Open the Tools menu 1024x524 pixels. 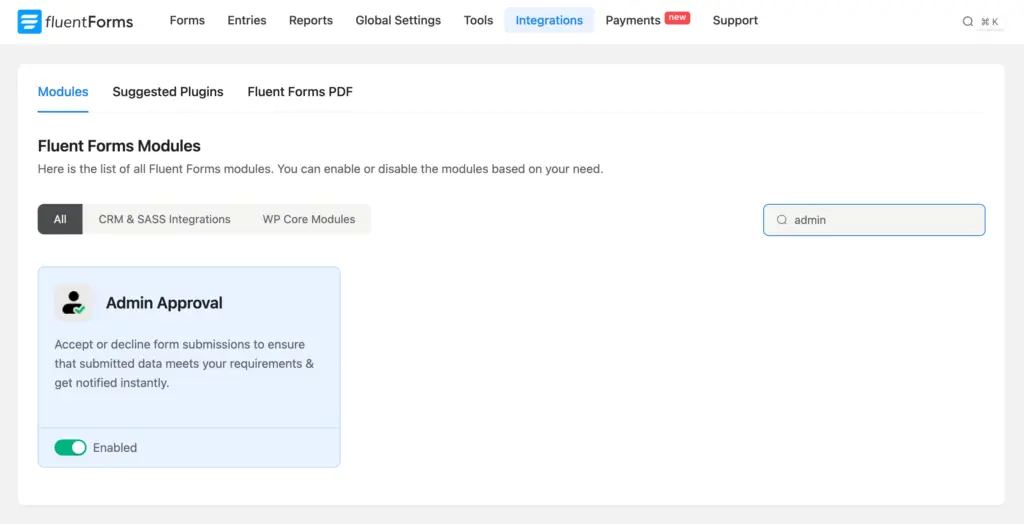(479, 20)
